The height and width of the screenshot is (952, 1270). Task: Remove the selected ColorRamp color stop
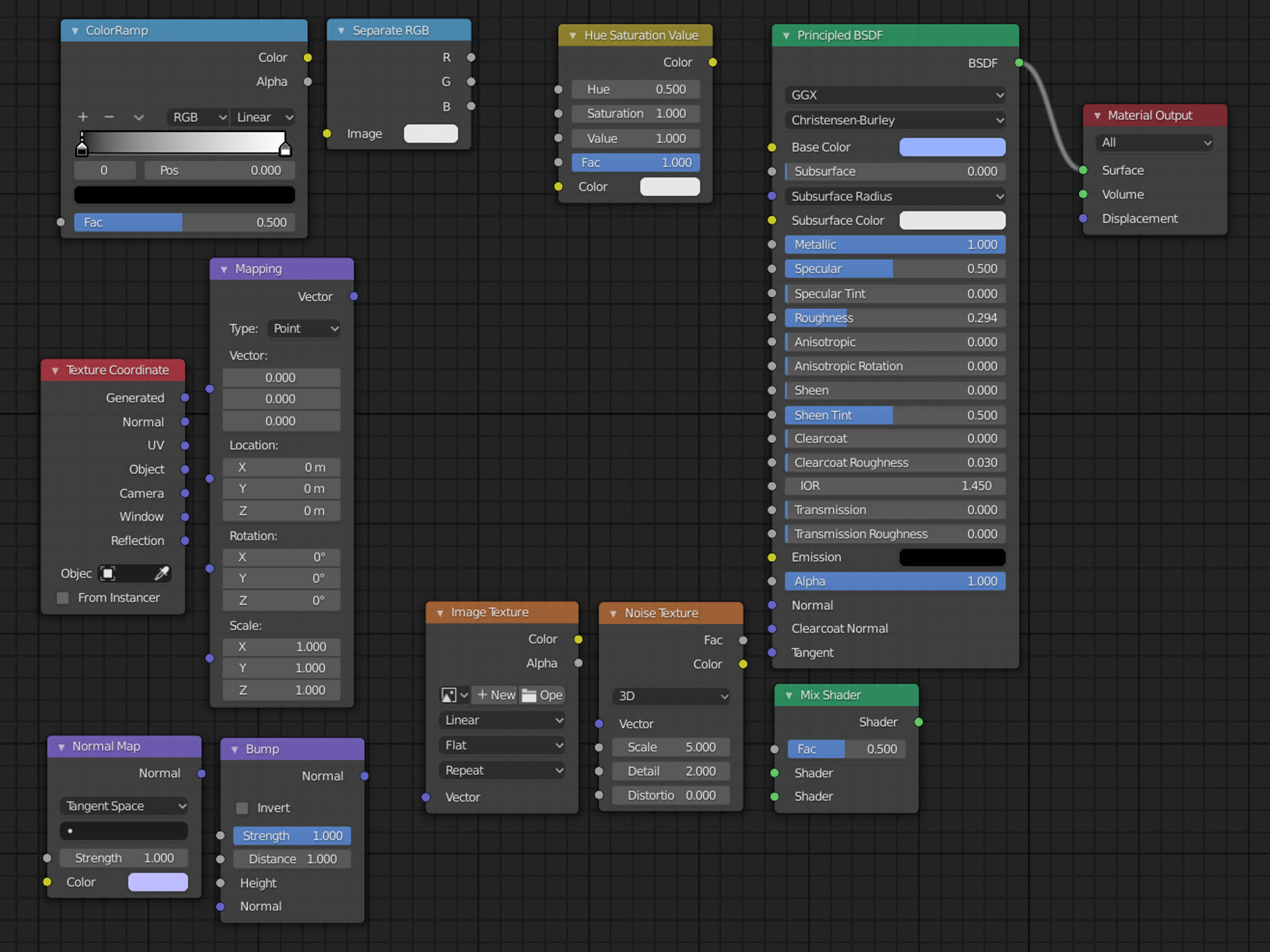click(x=109, y=117)
